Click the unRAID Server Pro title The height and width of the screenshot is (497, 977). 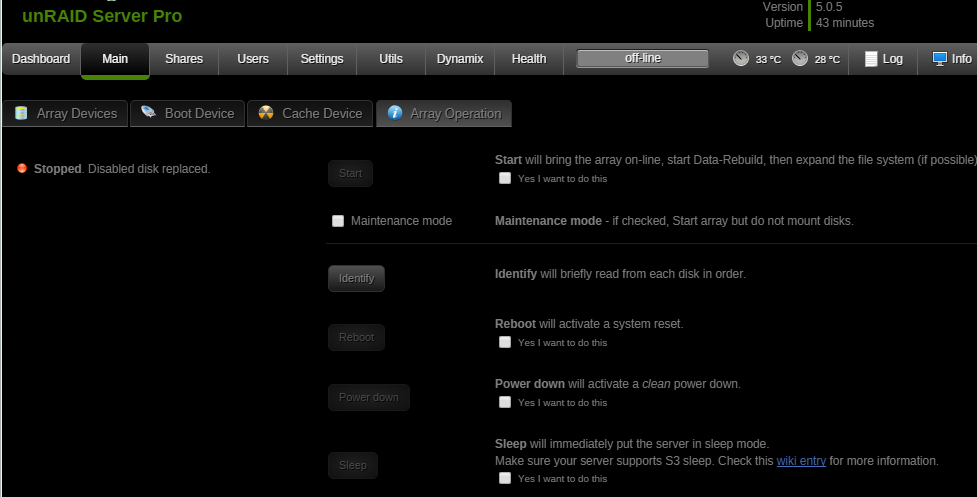(x=102, y=16)
